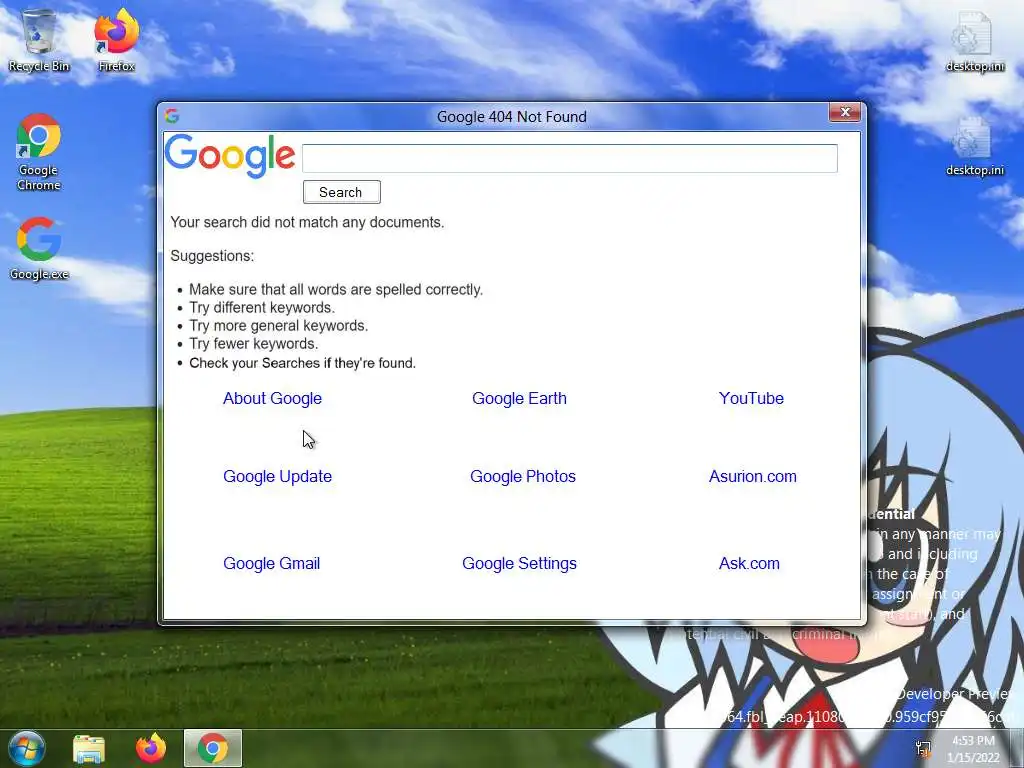Open the YouTube link
This screenshot has height=768, width=1024.
[751, 398]
